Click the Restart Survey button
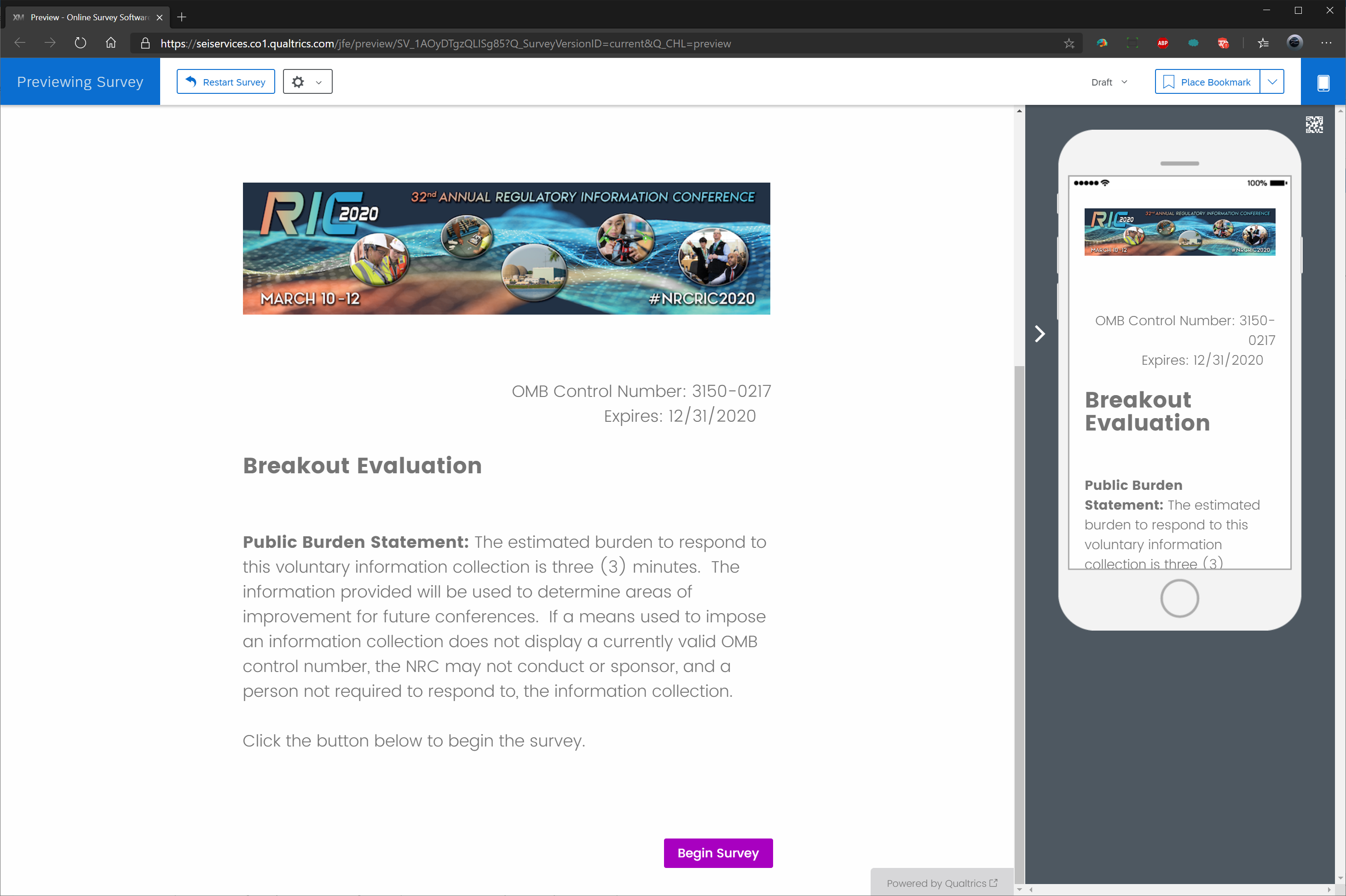Screen dimensions: 1346x896 click(226, 82)
